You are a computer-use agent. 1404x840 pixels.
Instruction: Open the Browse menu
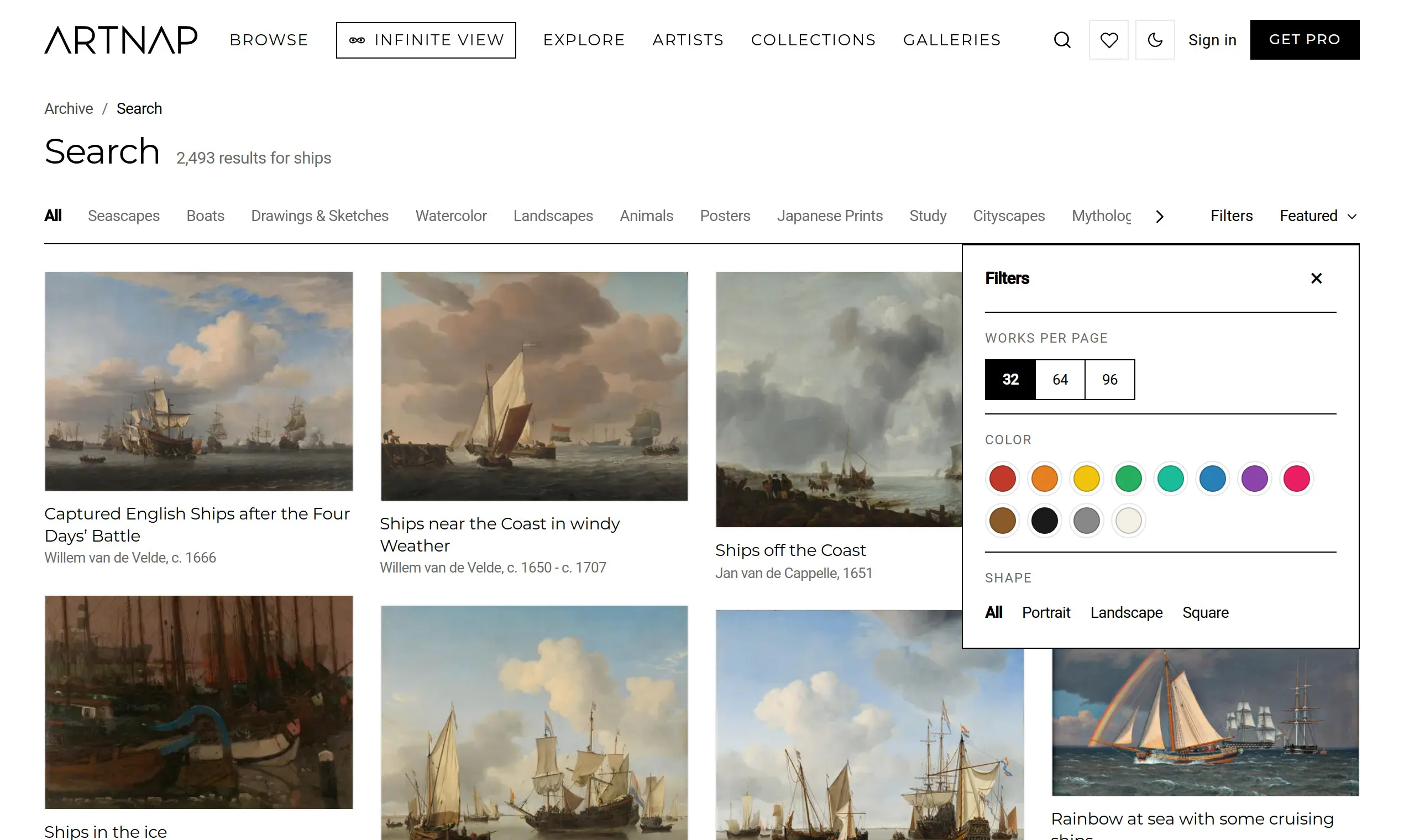tap(269, 40)
